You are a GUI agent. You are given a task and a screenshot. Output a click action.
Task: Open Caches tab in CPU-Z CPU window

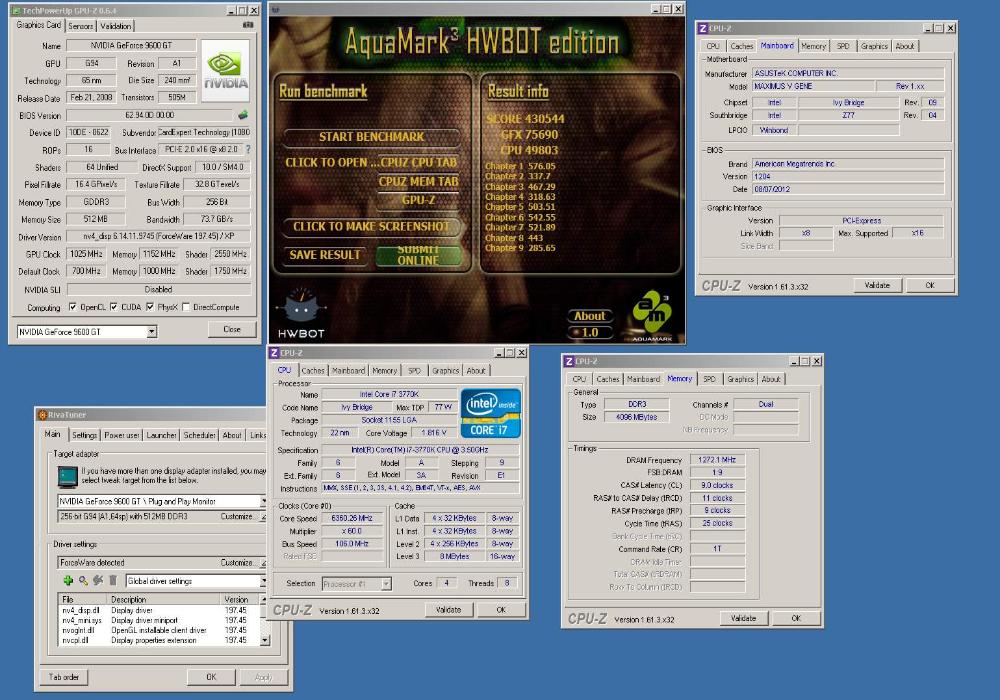coord(312,370)
